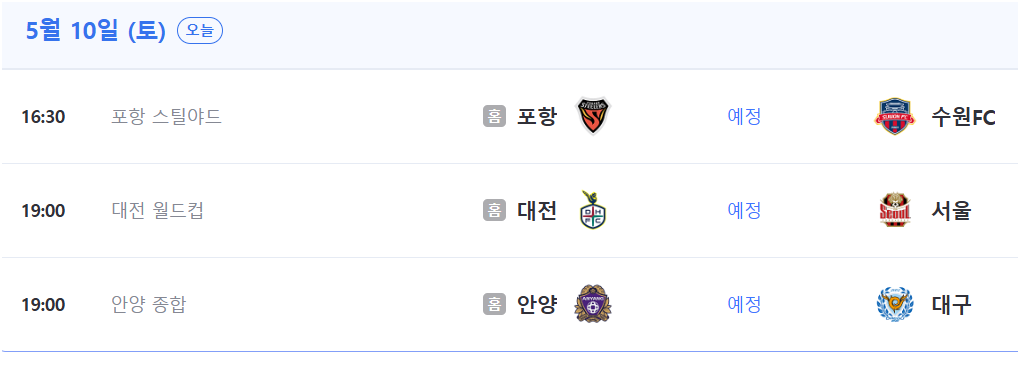Click the FC Anyang purple crest

593,304
